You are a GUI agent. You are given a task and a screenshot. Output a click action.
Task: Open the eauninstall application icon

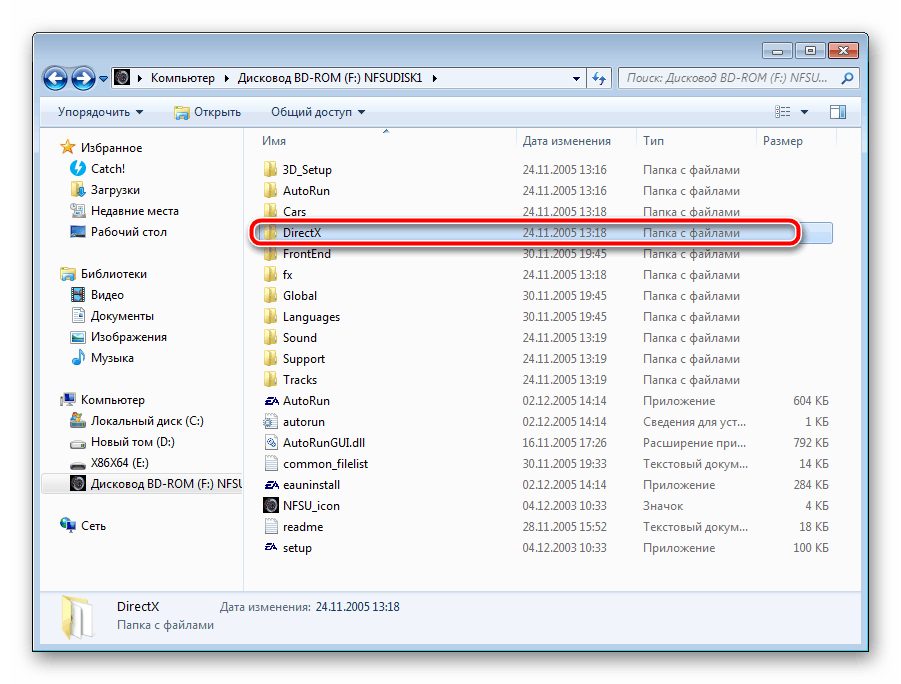(270, 485)
